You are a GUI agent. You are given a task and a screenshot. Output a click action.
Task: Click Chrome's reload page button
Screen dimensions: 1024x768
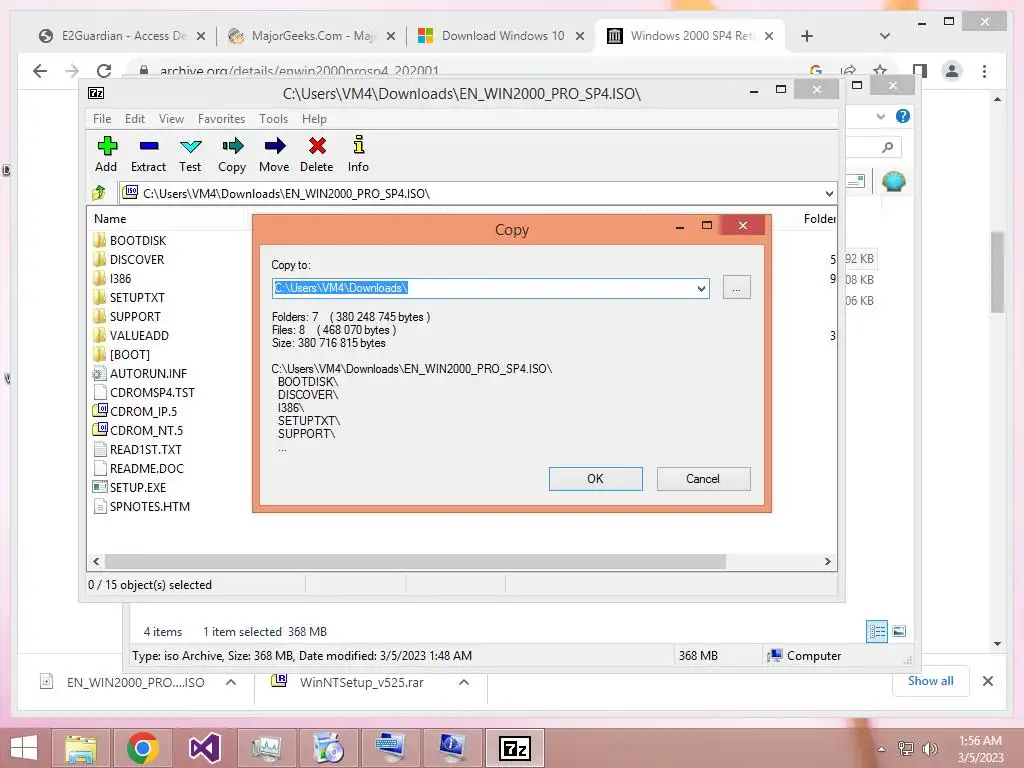click(104, 71)
